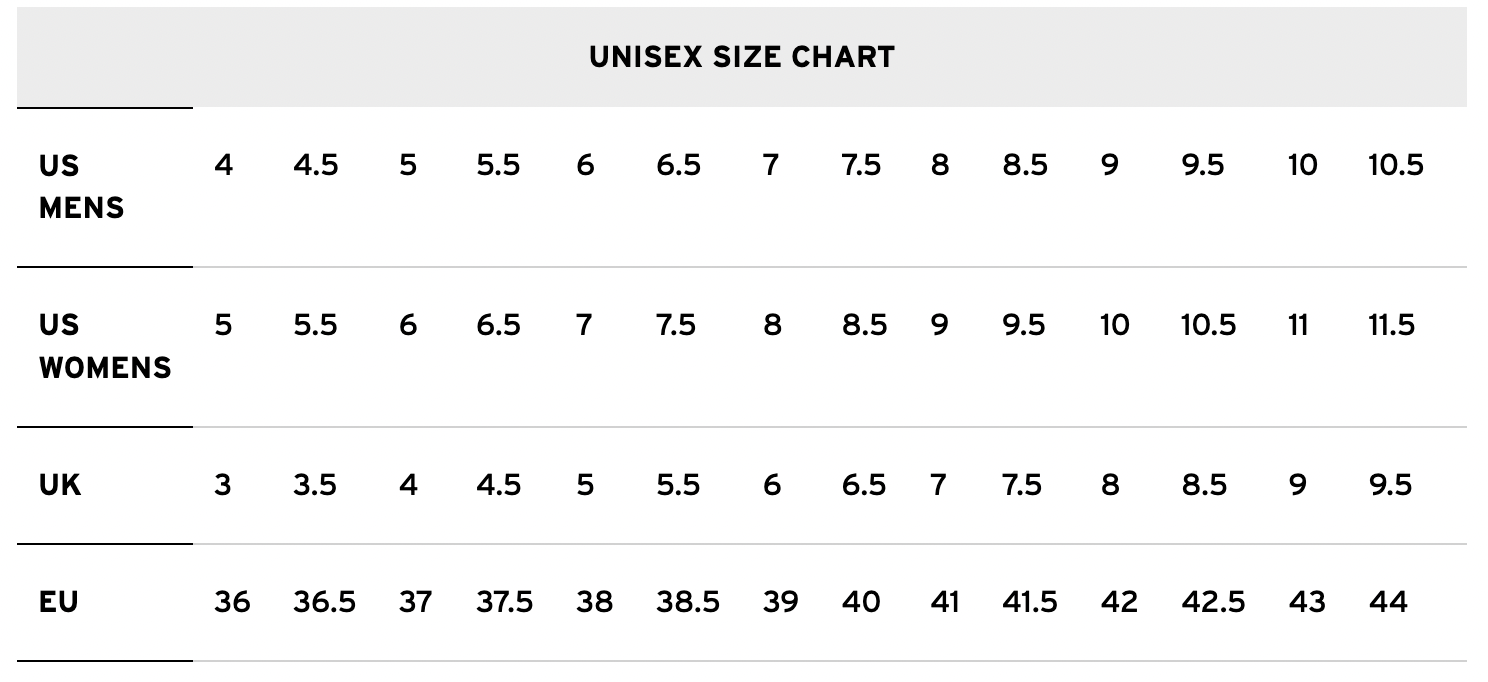
Task: Click EU size 44
Action: tap(1387, 602)
